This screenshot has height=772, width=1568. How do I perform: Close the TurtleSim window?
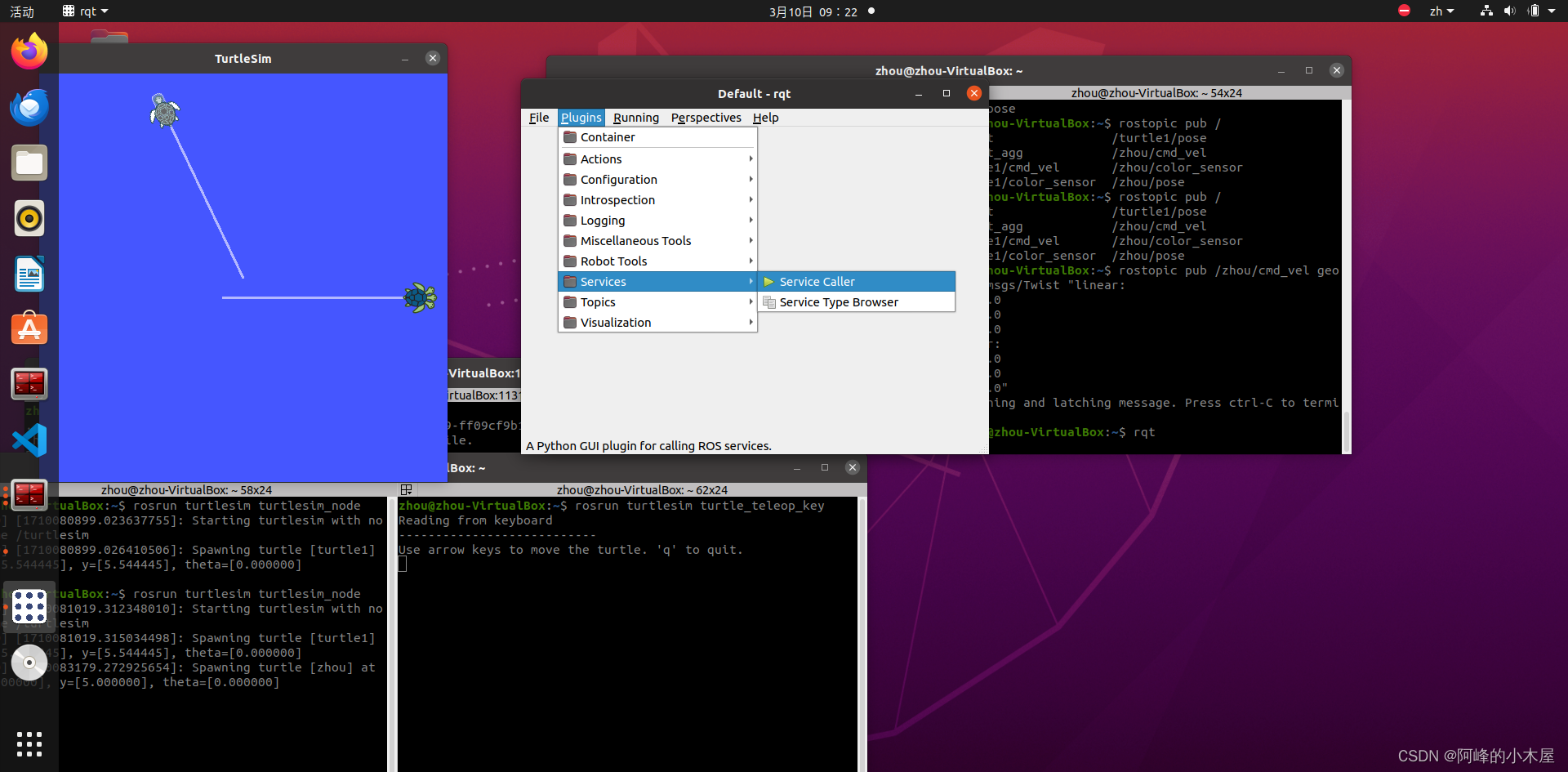coord(433,58)
